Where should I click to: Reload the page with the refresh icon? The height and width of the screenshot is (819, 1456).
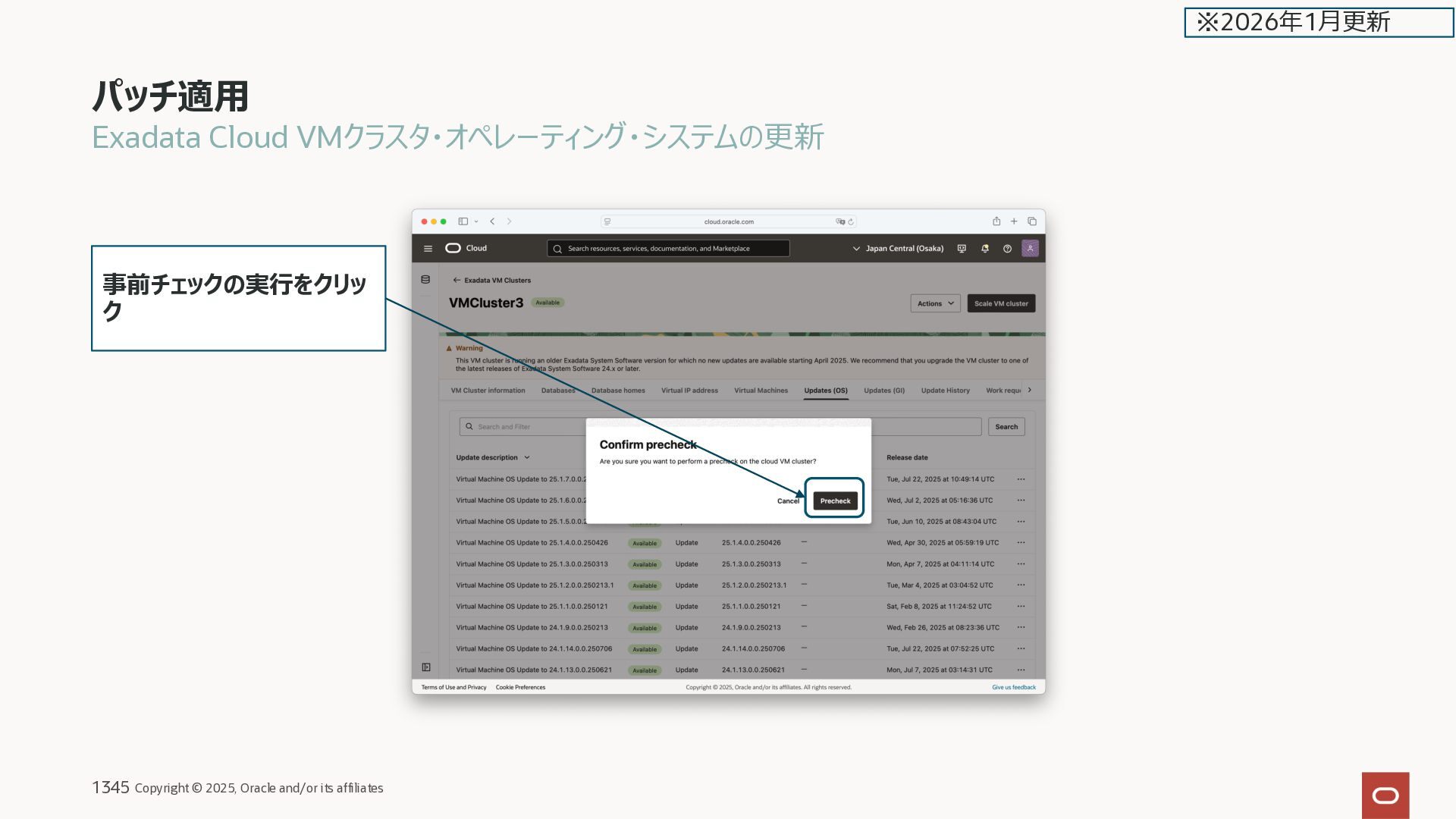pos(851,222)
